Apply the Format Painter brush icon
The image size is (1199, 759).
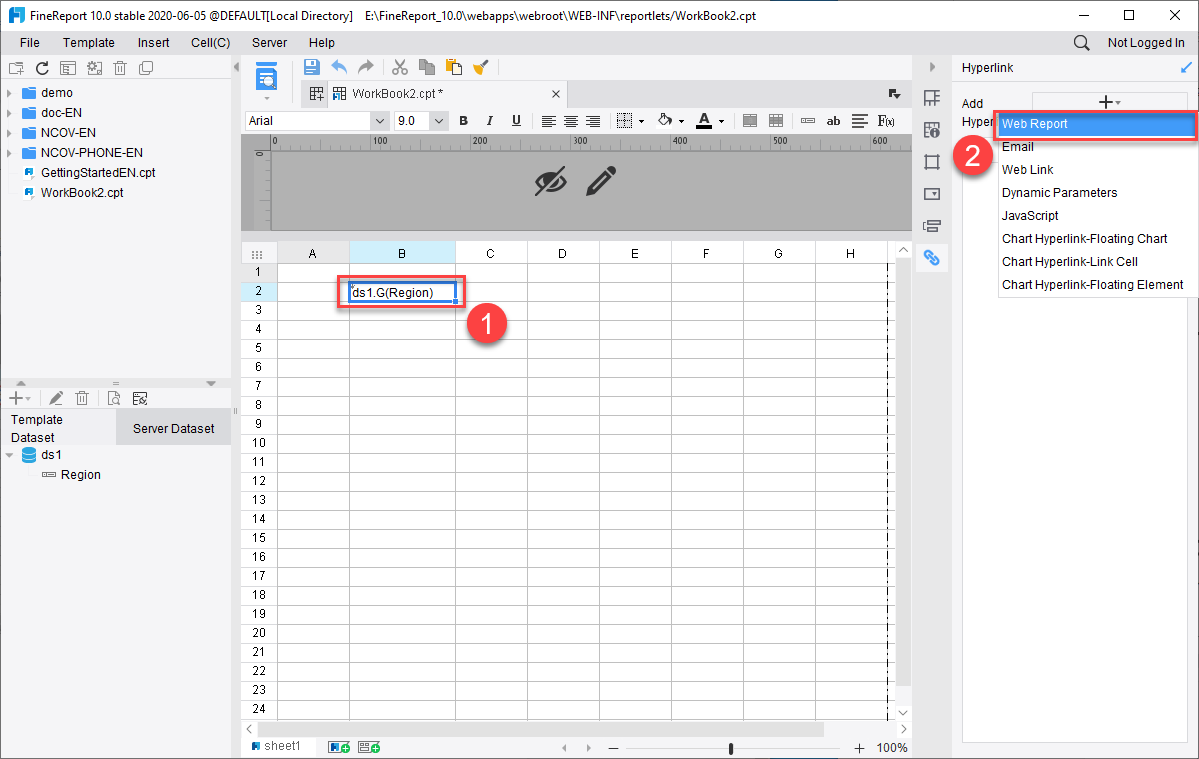pos(480,67)
